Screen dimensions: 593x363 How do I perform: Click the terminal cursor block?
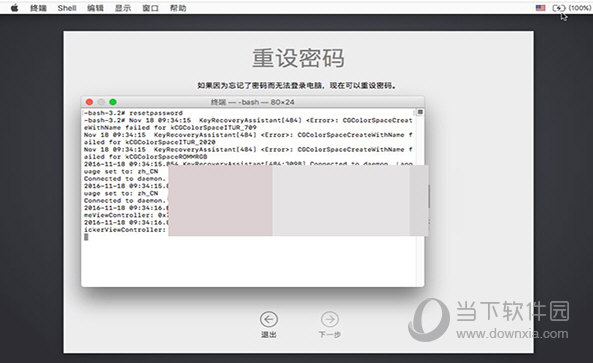pyautogui.click(x=86, y=237)
